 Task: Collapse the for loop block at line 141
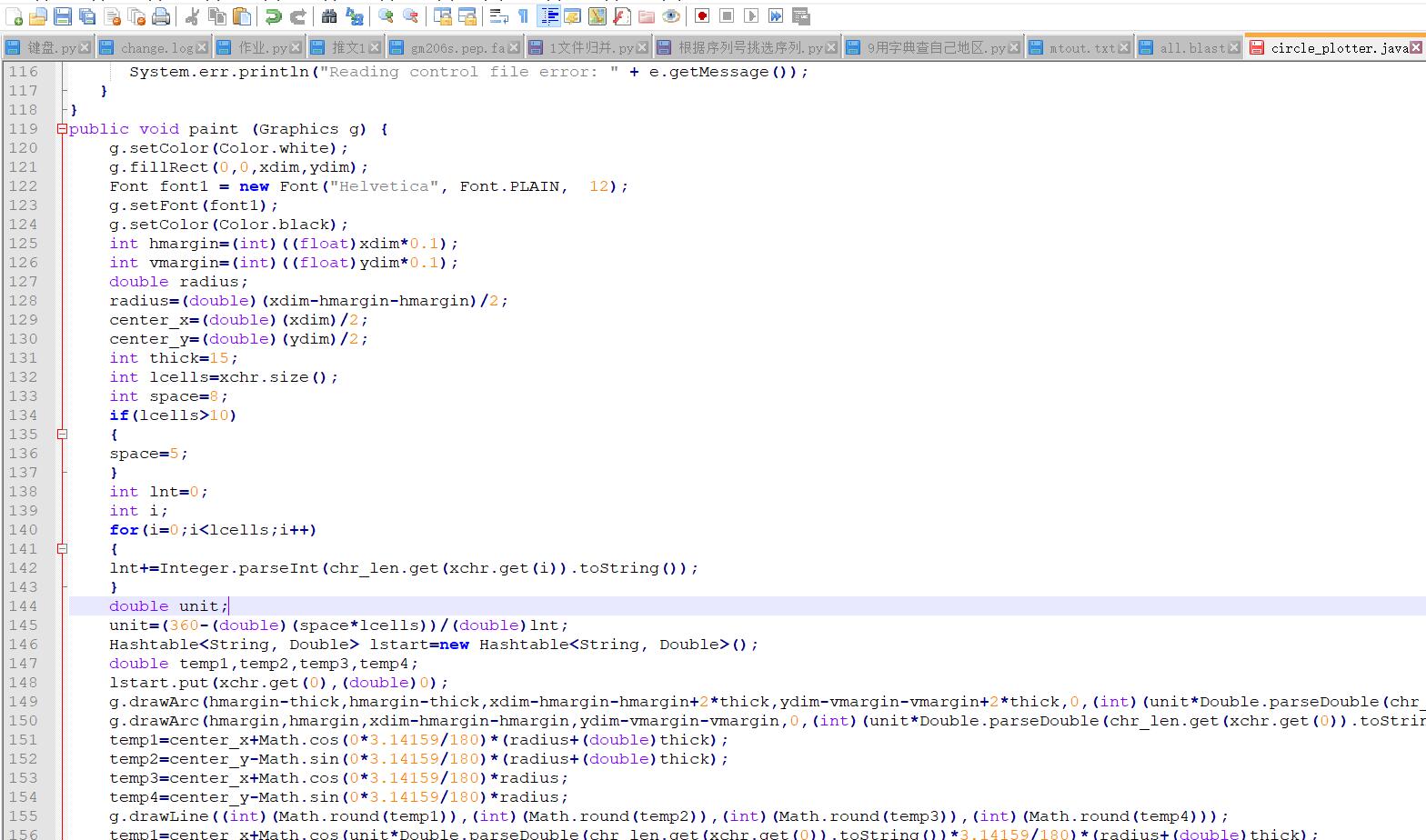coord(62,549)
